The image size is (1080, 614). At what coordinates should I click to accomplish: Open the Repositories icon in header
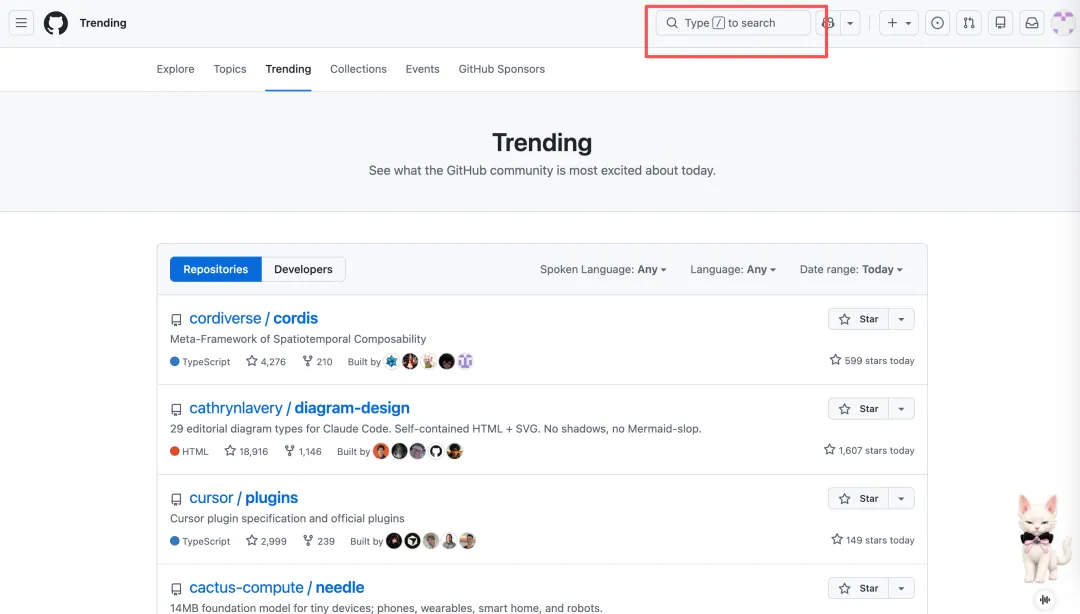[x=1000, y=23]
